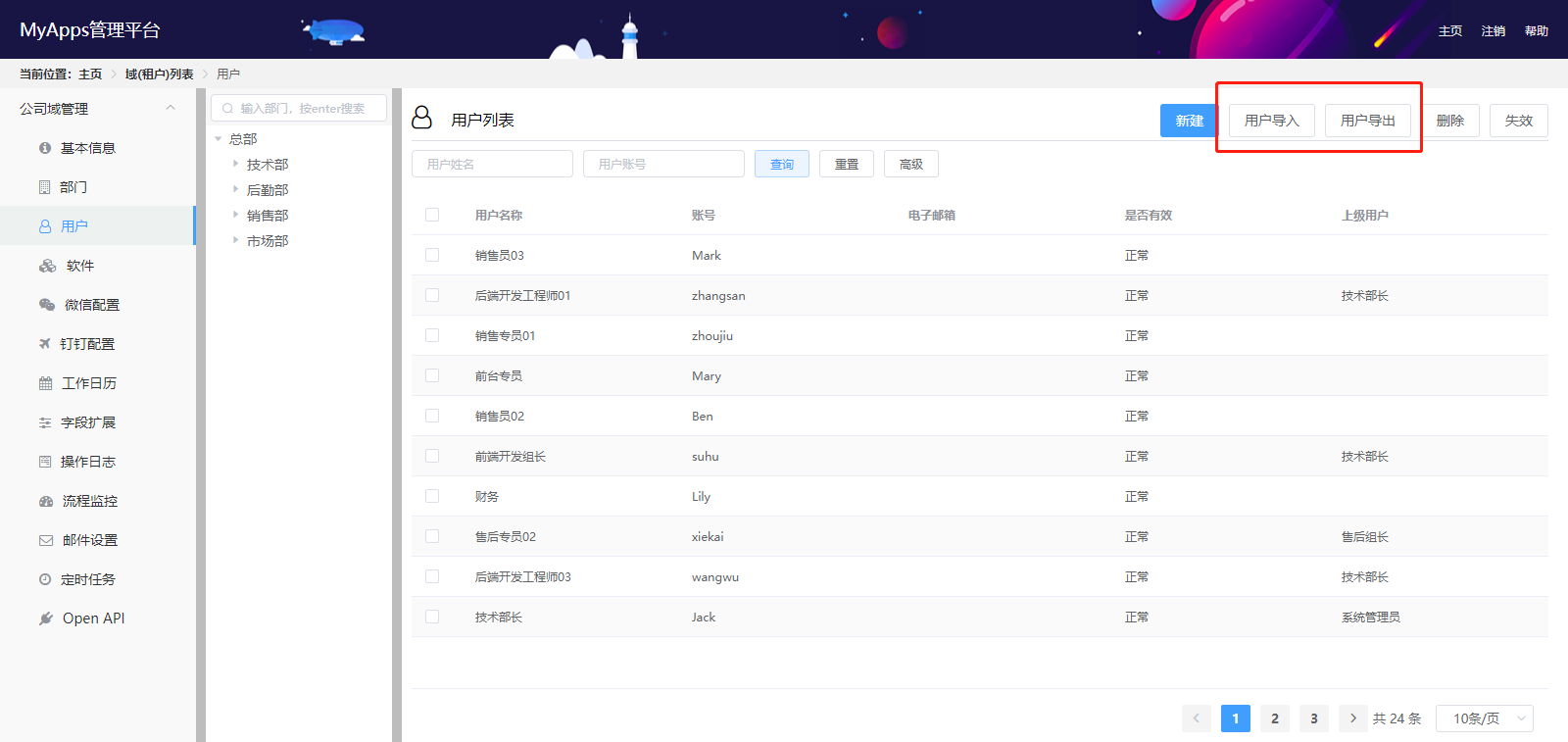Click the dashboard icon beside 流程监控
The height and width of the screenshot is (742, 1568).
click(46, 501)
